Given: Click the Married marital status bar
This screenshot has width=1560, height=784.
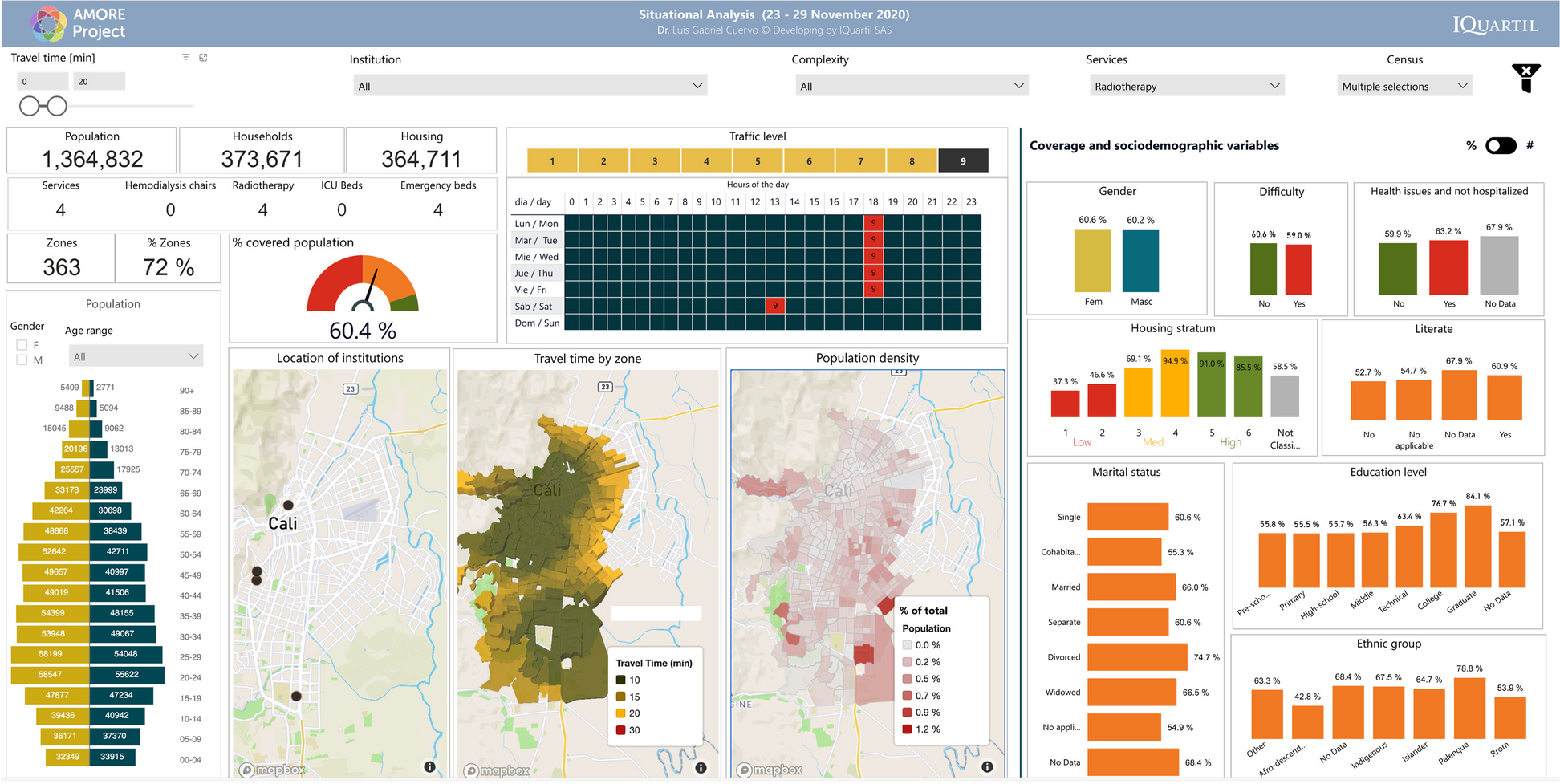Looking at the screenshot, I should (1131, 587).
